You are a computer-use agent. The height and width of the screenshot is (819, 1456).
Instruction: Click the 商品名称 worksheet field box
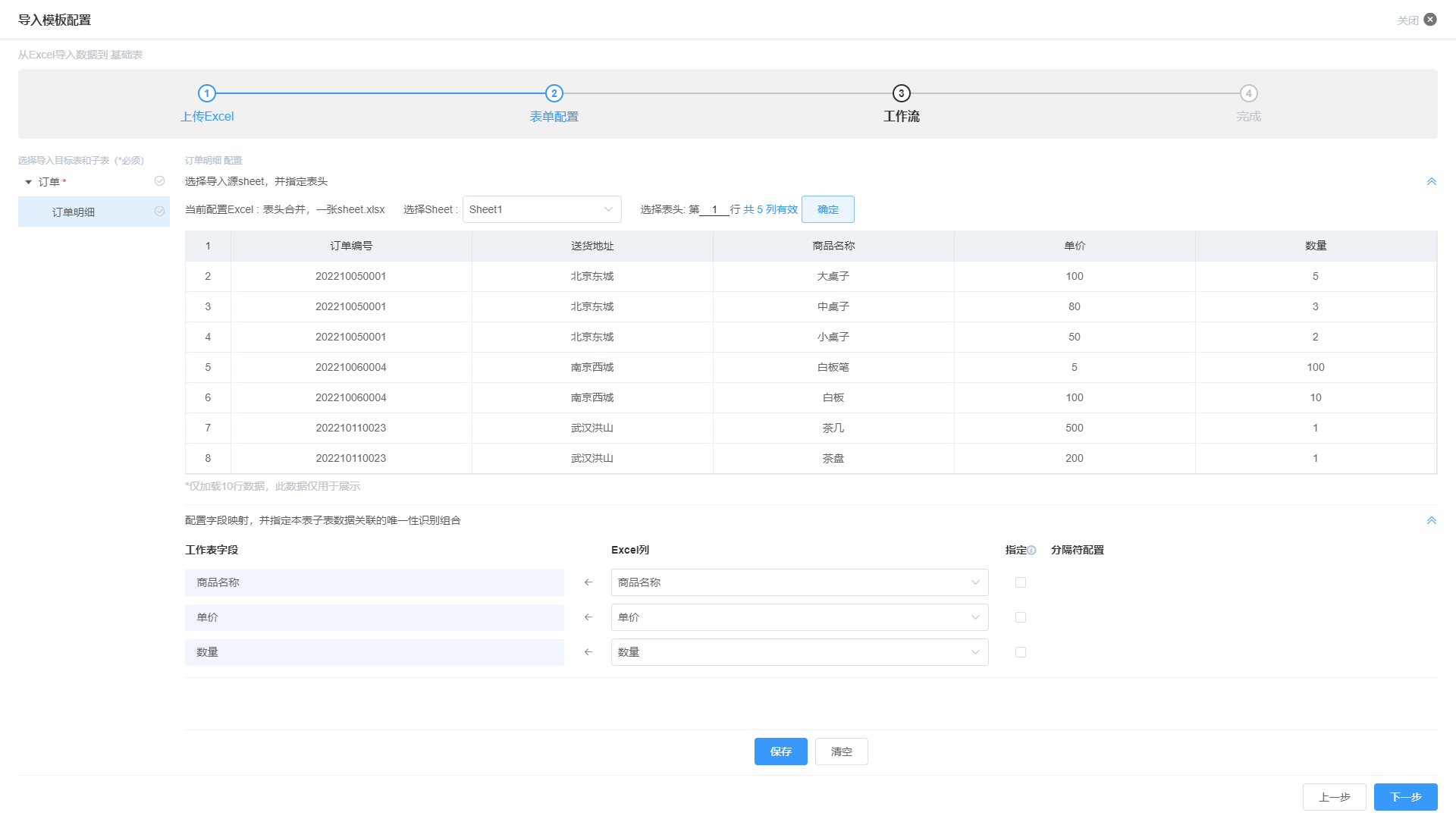coord(375,582)
